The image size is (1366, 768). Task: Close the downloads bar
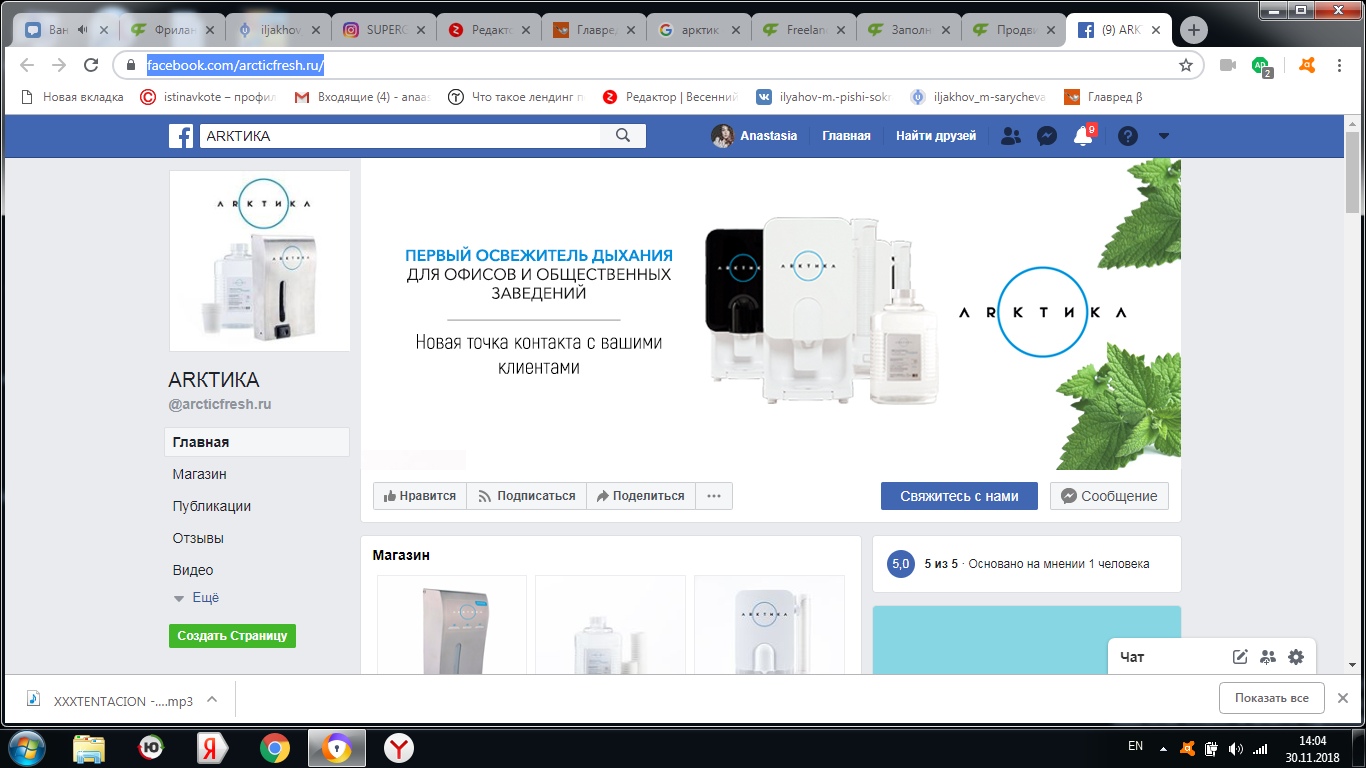tap(1343, 698)
